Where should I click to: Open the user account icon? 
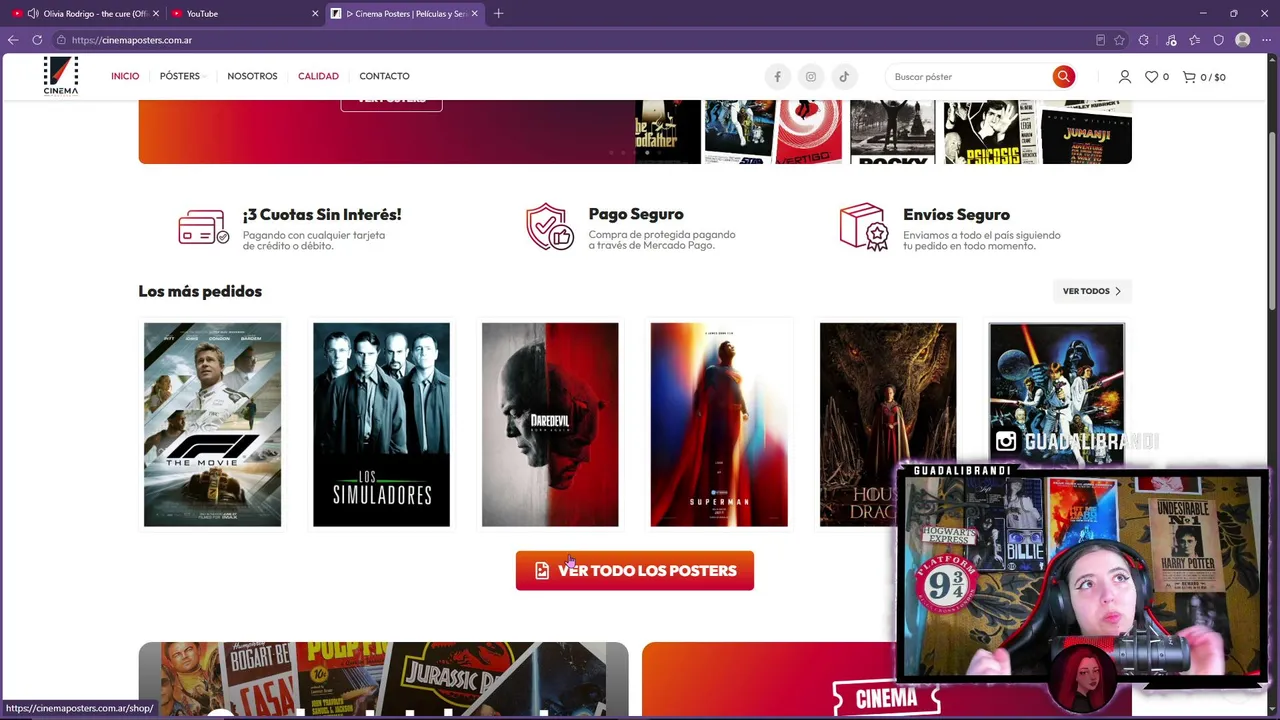[x=1125, y=77]
